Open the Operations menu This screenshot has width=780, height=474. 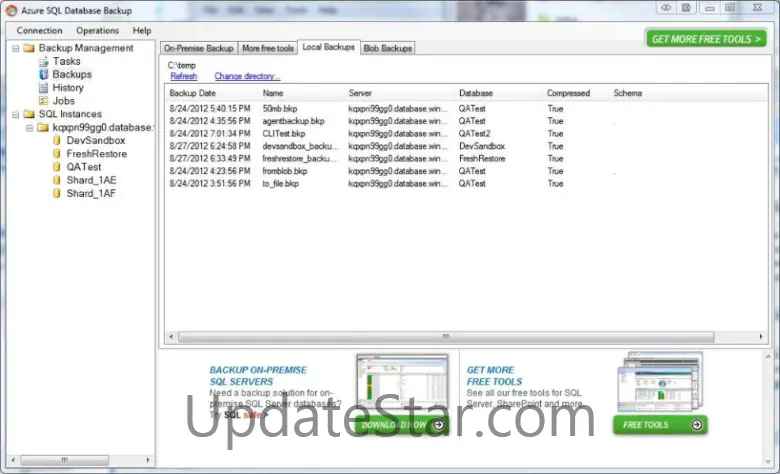pos(98,31)
